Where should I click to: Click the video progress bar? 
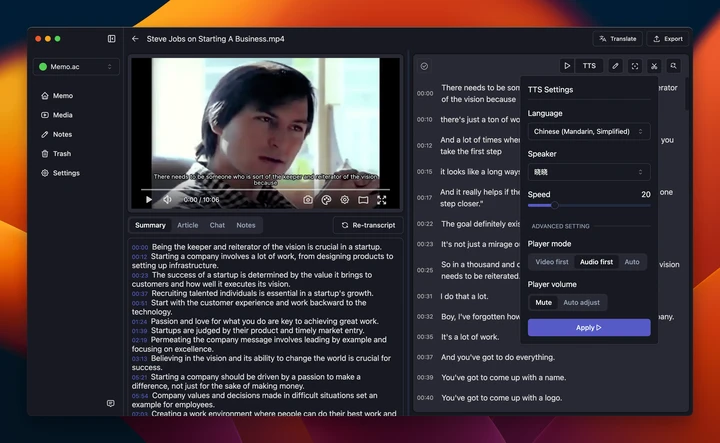tap(265, 189)
